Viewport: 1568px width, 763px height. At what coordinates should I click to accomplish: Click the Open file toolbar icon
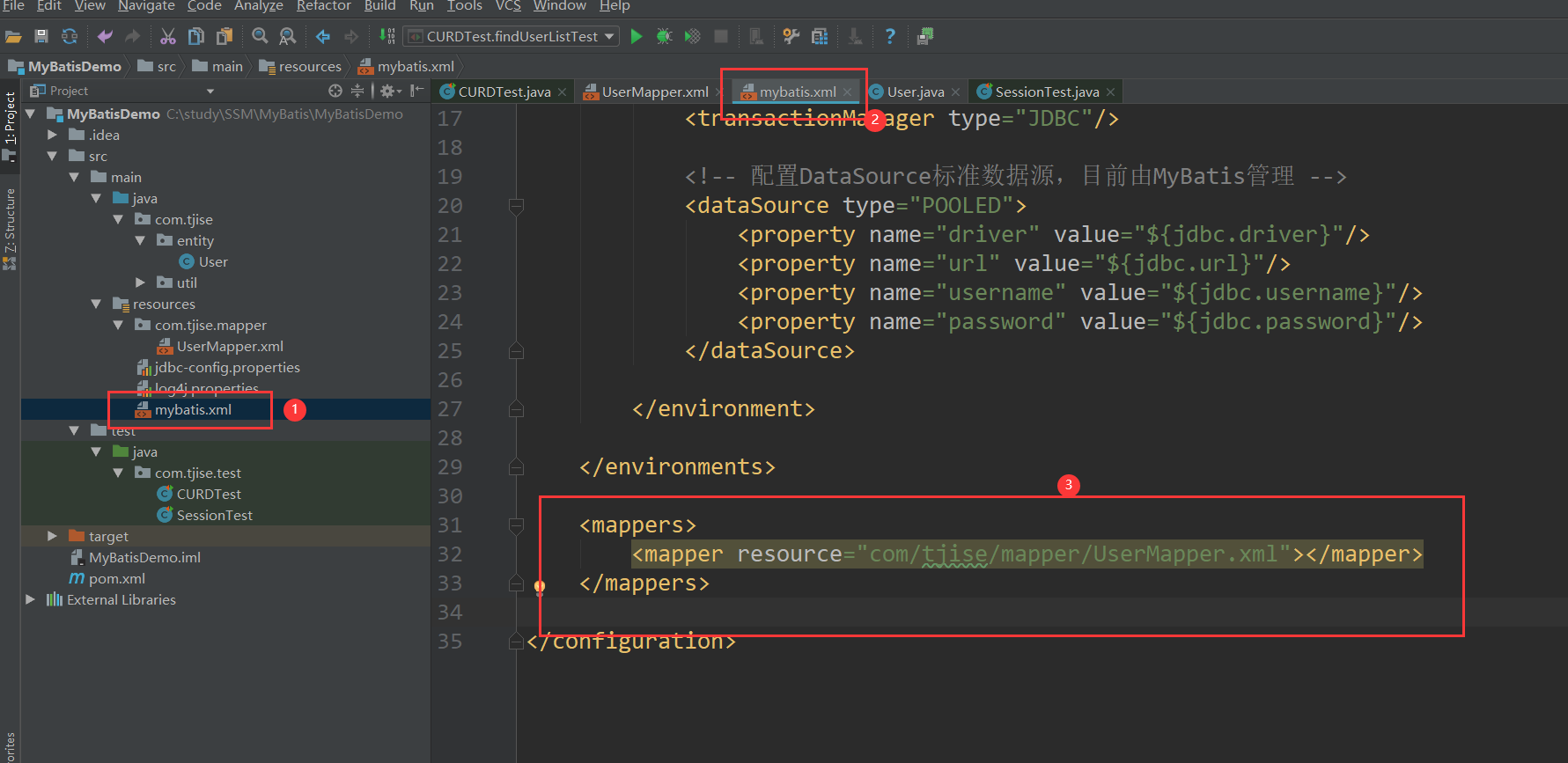click(13, 36)
